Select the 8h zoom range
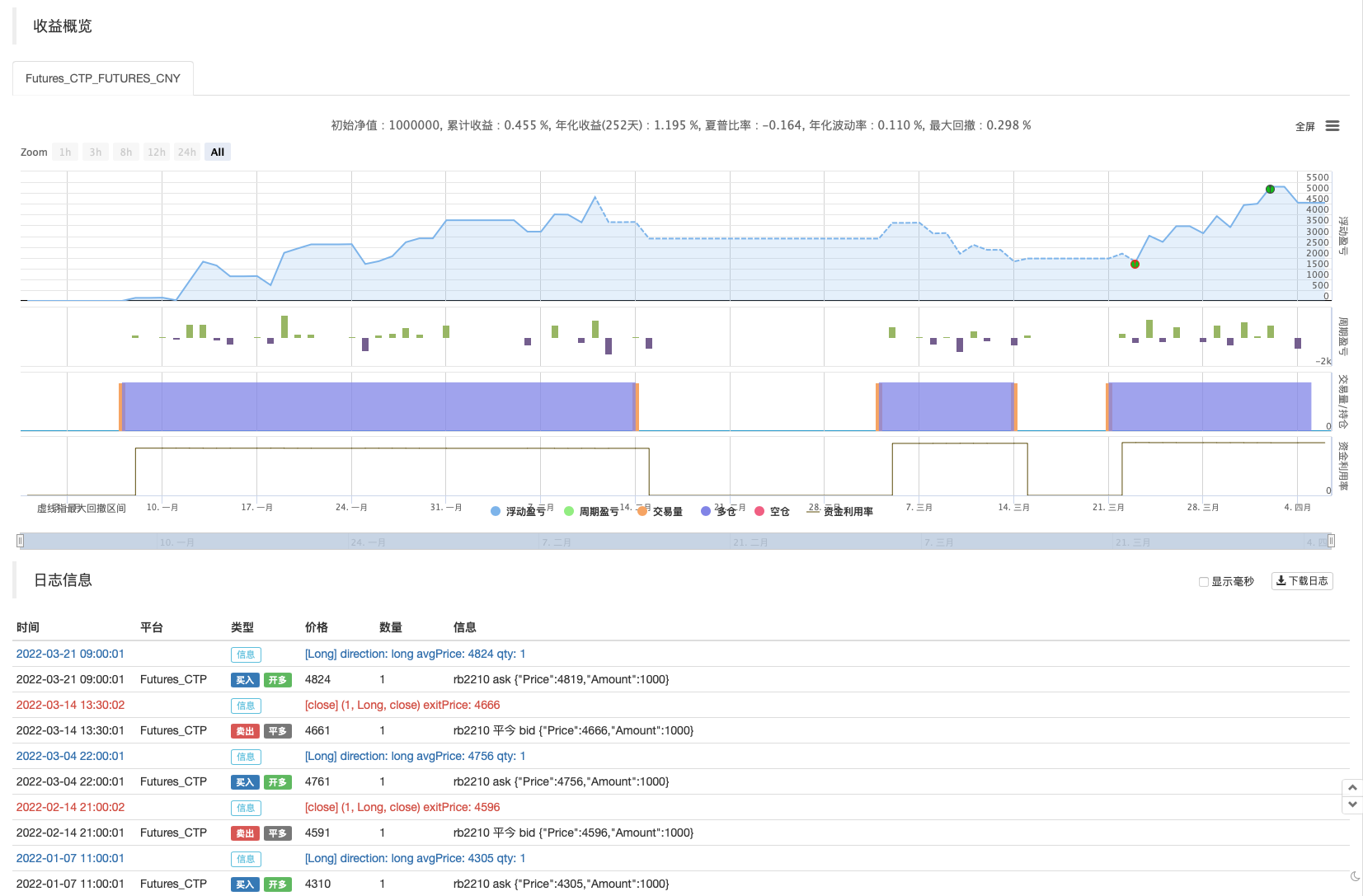1363x896 pixels. (x=126, y=152)
